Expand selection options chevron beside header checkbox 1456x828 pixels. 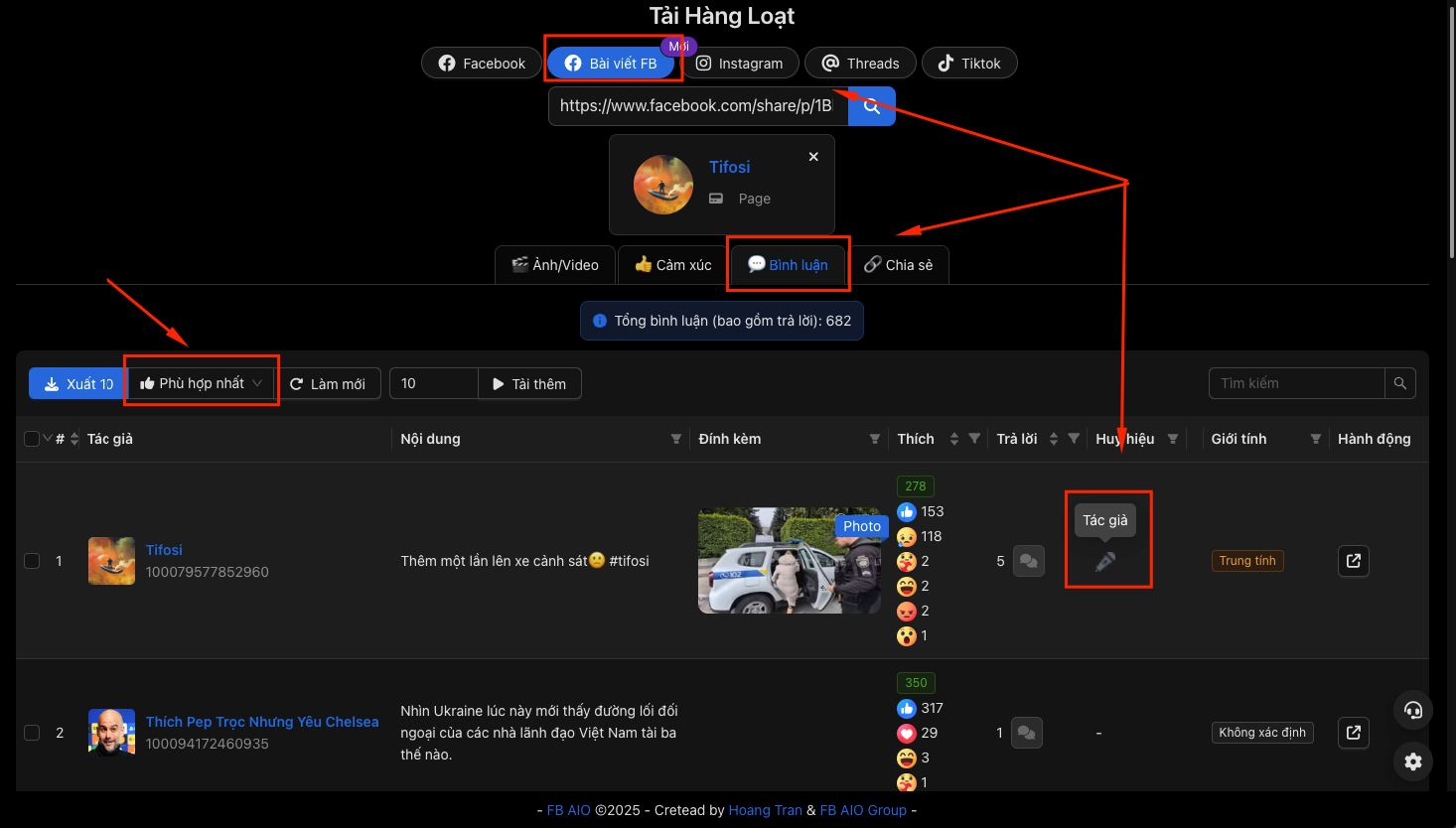(47, 438)
